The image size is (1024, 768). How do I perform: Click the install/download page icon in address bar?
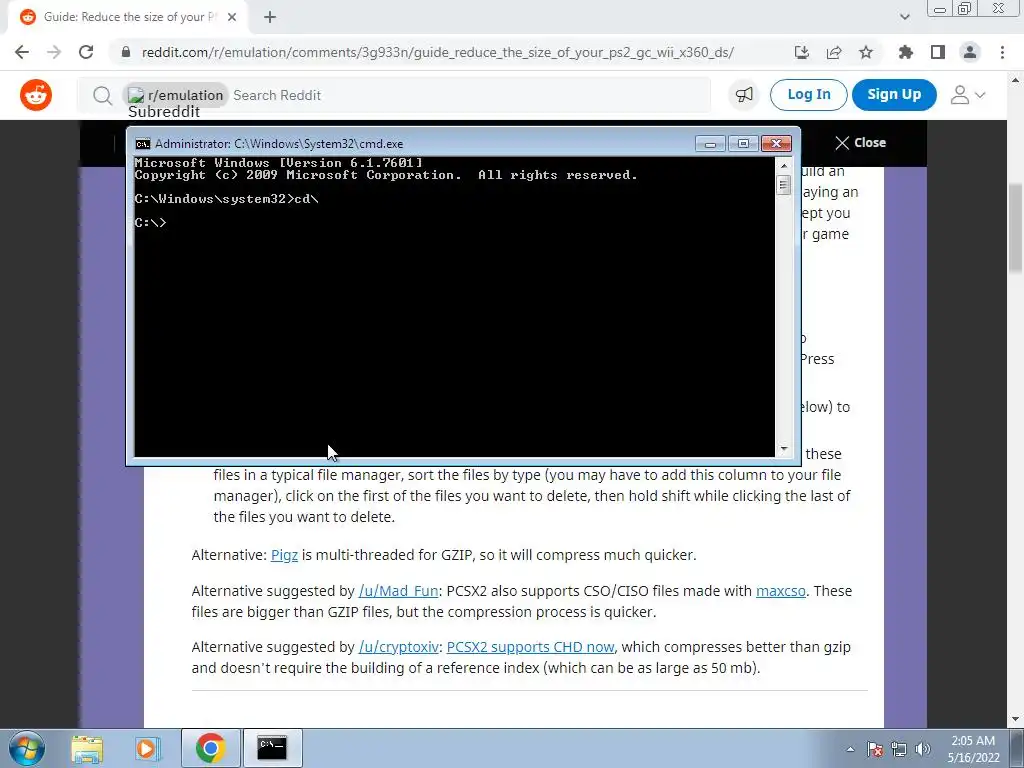pyautogui.click(x=802, y=52)
